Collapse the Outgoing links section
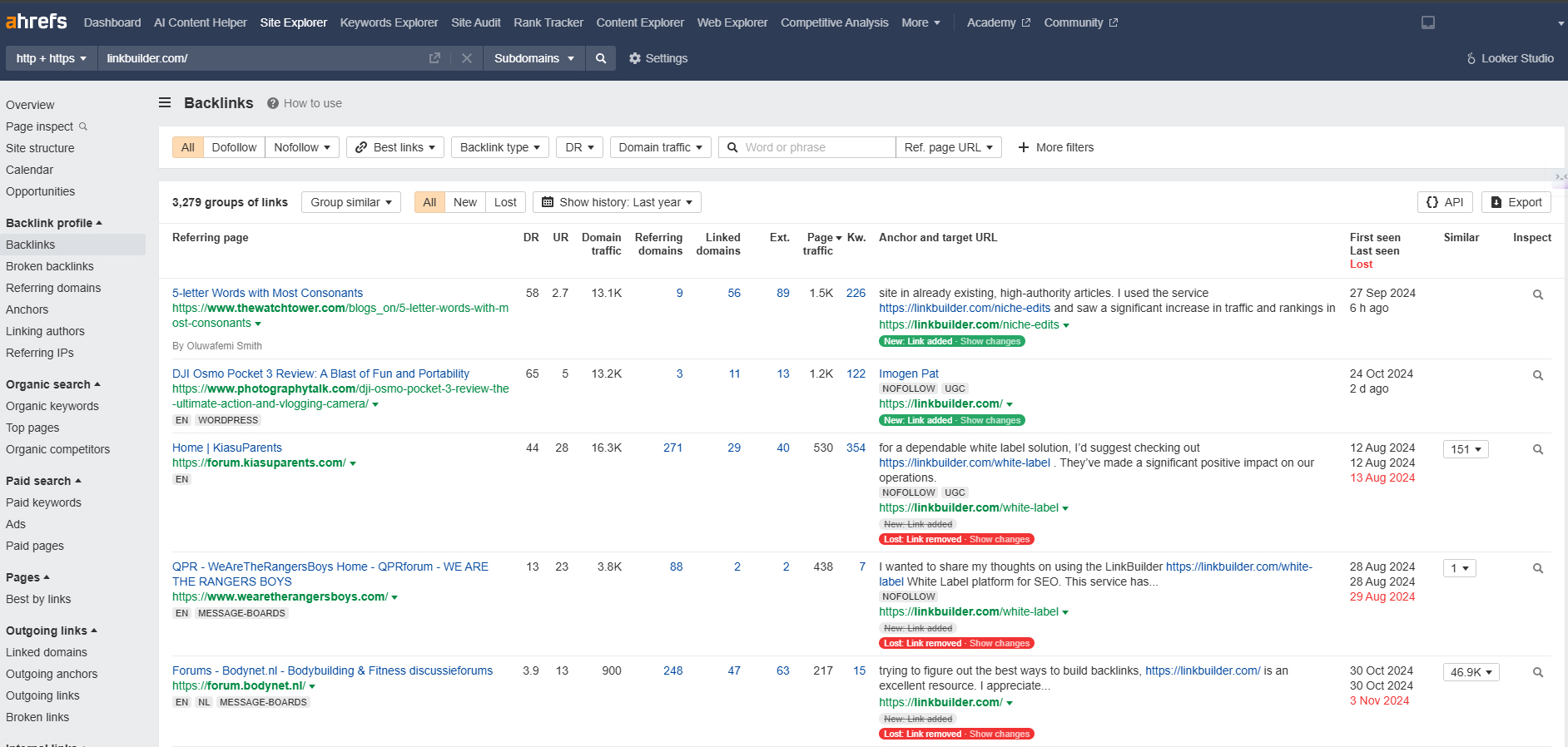The image size is (1568, 747). 52,631
